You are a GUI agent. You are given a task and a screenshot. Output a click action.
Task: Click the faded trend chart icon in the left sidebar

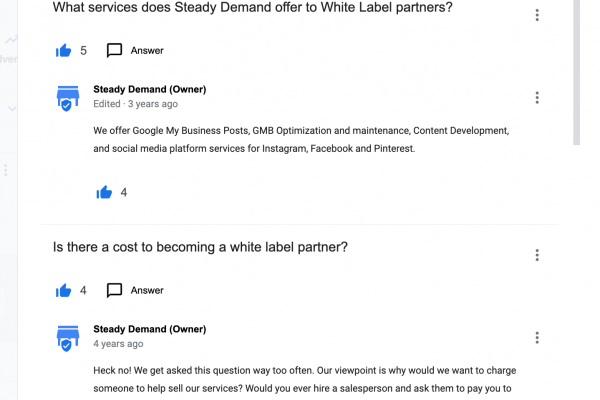10,40
